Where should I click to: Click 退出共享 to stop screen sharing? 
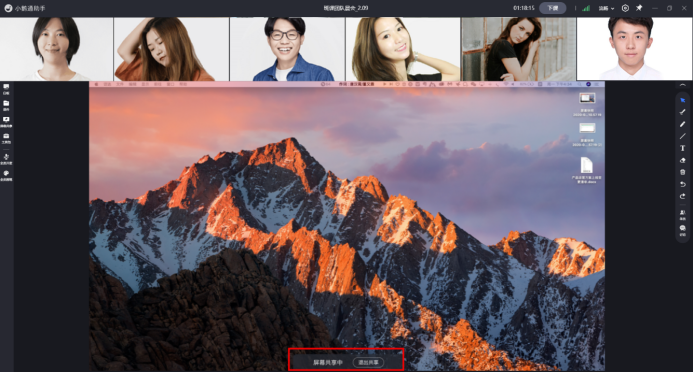(369, 362)
